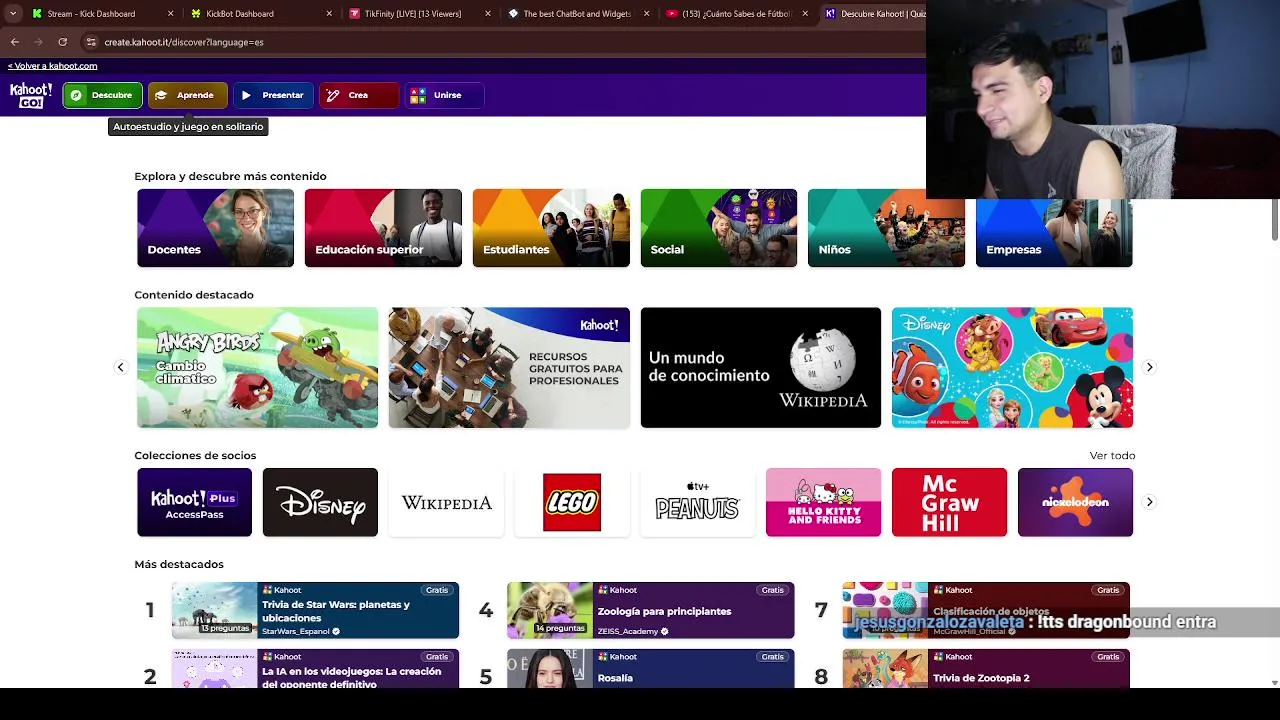
Task: Close the TikFinity tab
Action: tap(488, 14)
